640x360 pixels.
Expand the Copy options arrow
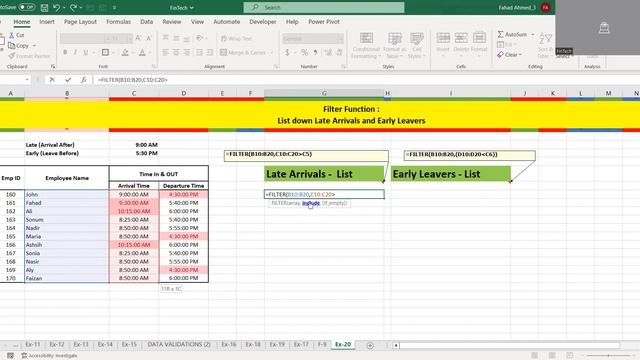[x=34, y=46]
